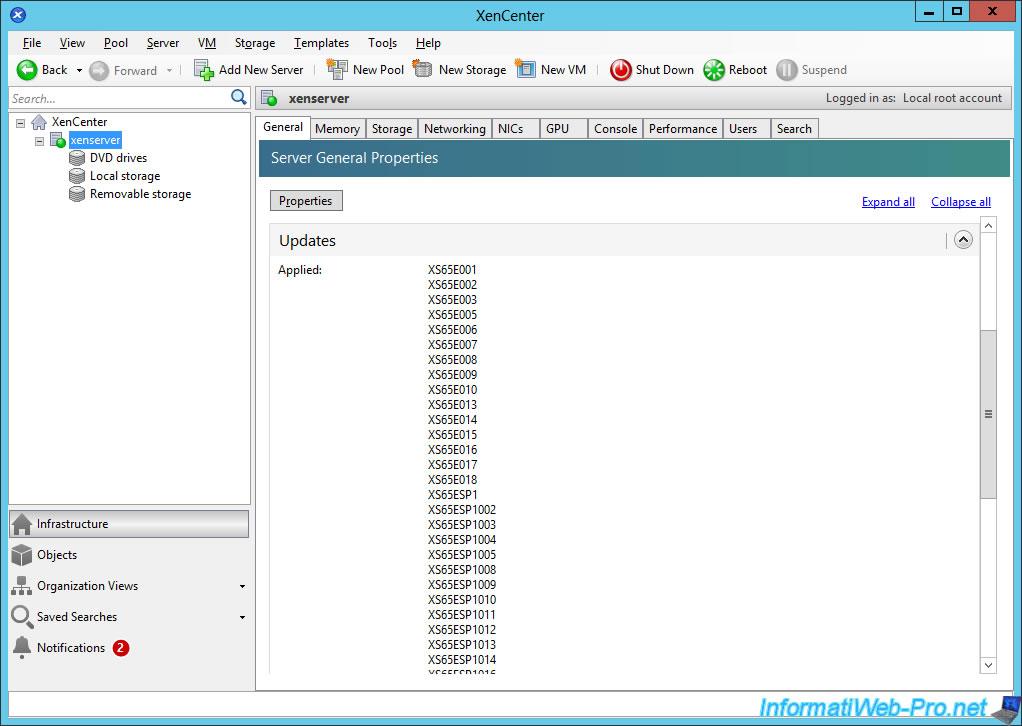
Task: Click the New Pool icon
Action: (337, 69)
